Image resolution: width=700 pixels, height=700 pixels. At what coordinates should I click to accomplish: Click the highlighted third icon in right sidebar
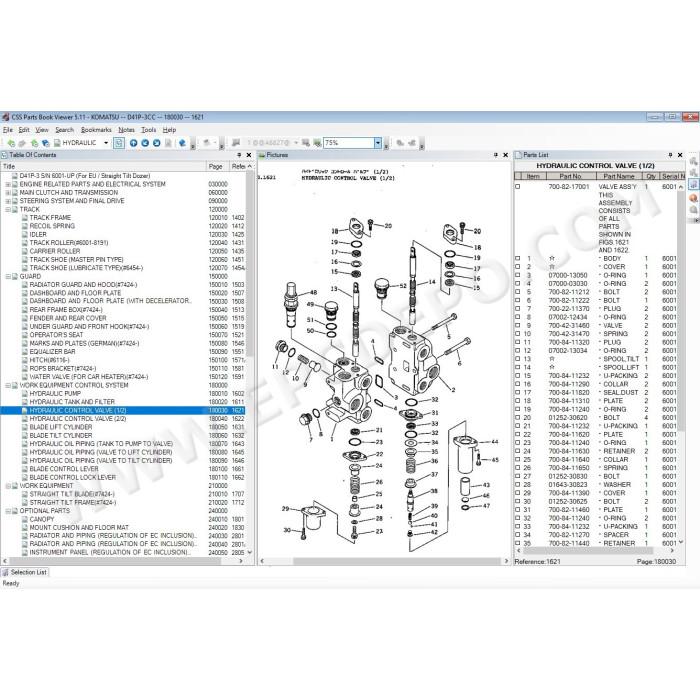tap(693, 184)
